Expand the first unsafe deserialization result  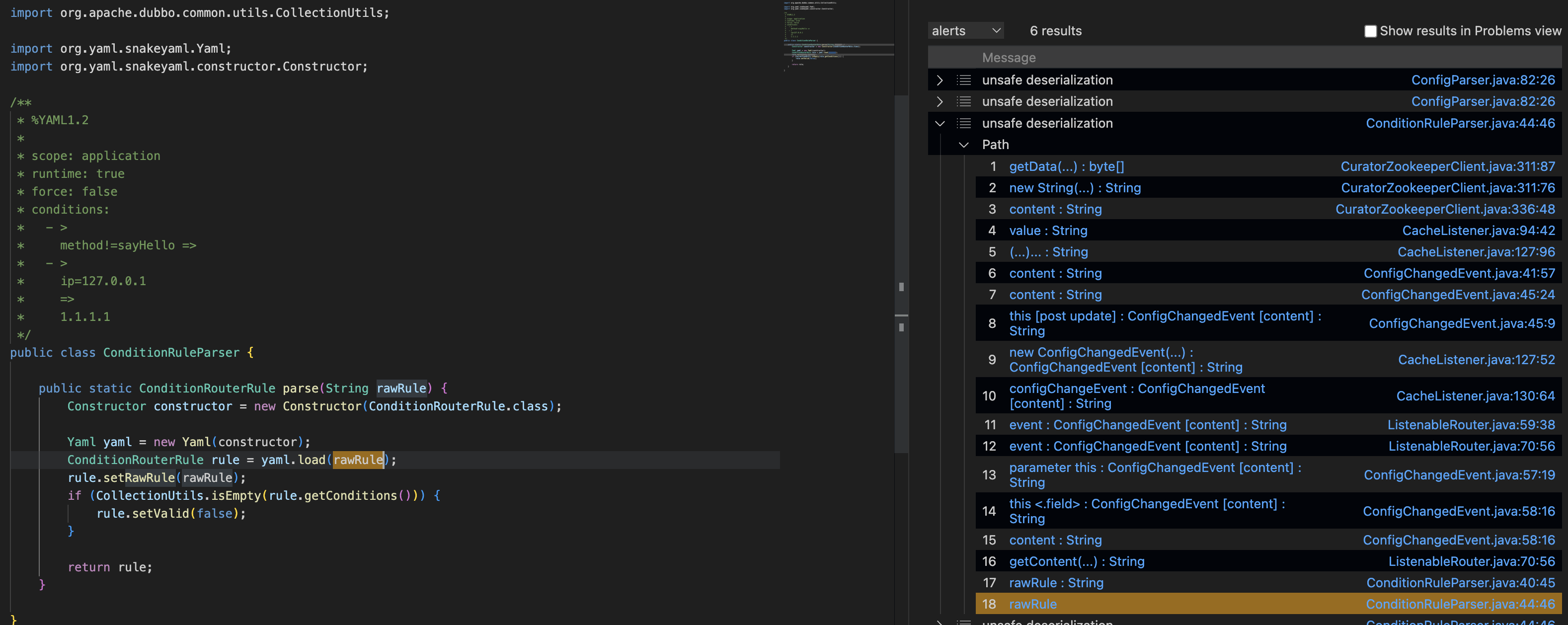click(939, 80)
